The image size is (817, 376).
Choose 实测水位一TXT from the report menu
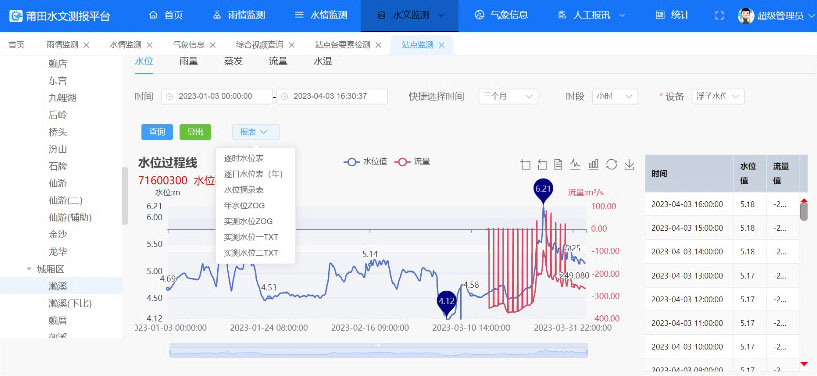pos(251,237)
